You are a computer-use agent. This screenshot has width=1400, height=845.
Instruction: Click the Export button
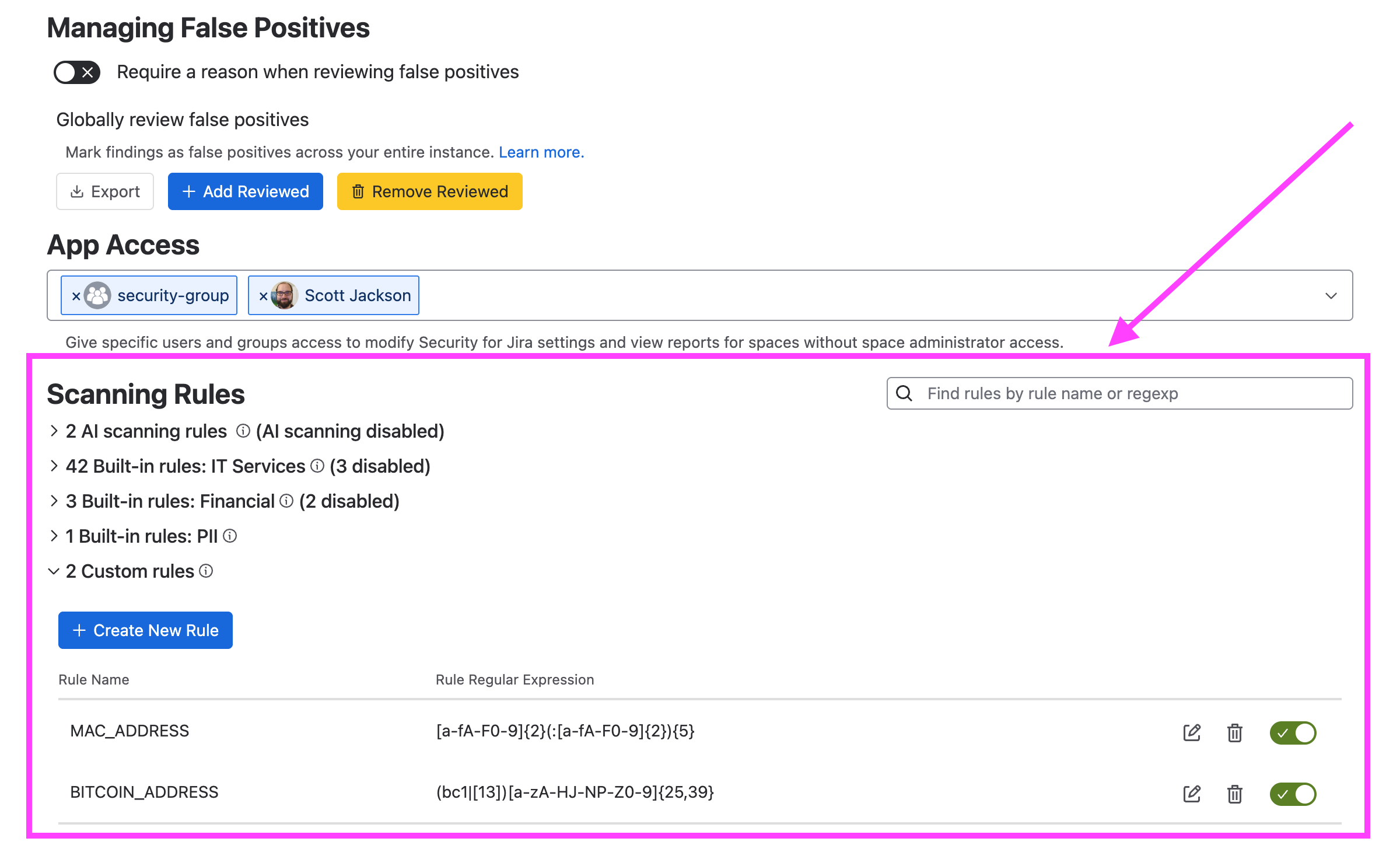pos(105,191)
